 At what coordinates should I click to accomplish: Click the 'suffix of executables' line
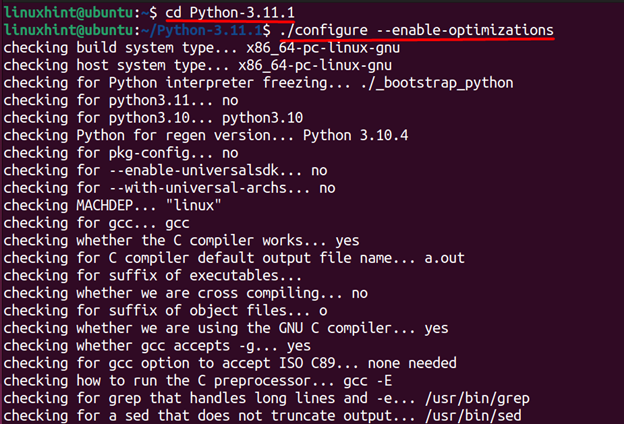tap(153, 276)
